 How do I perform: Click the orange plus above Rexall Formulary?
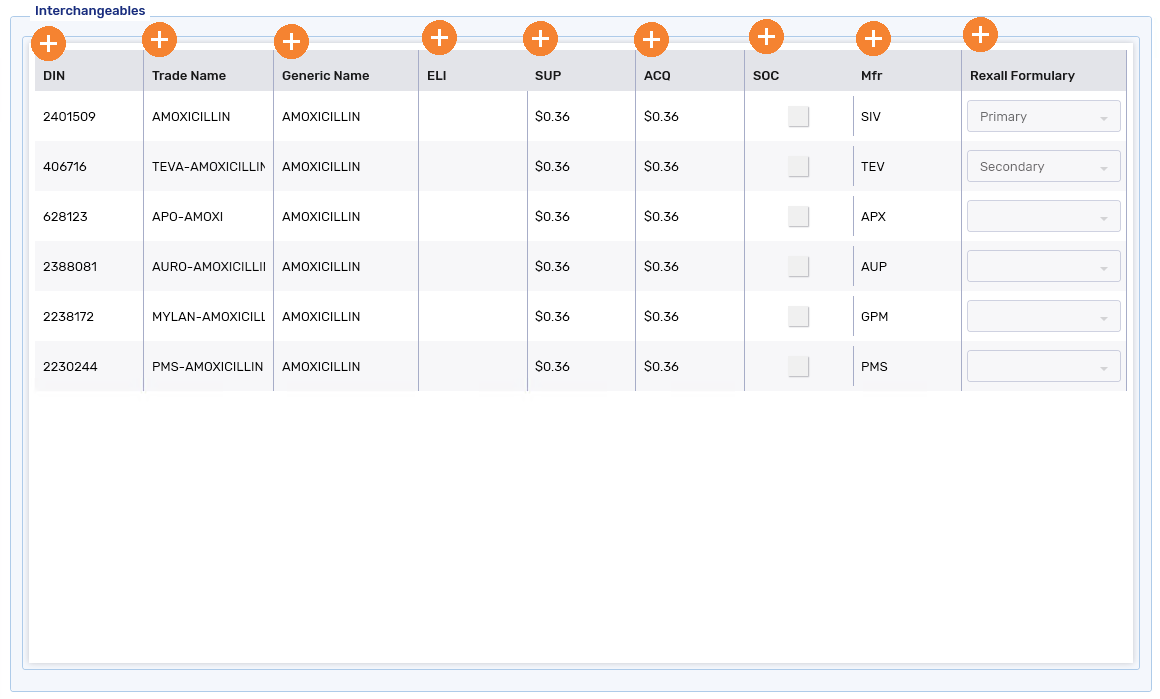pyautogui.click(x=980, y=35)
